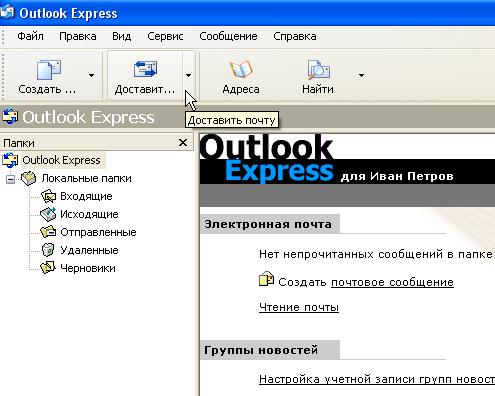Click the Входящие folder icon
Image resolution: width=495 pixels, height=396 pixels.
point(48,196)
